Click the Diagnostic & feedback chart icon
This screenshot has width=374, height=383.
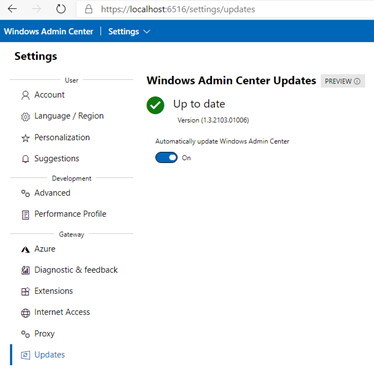pyautogui.click(x=25, y=270)
